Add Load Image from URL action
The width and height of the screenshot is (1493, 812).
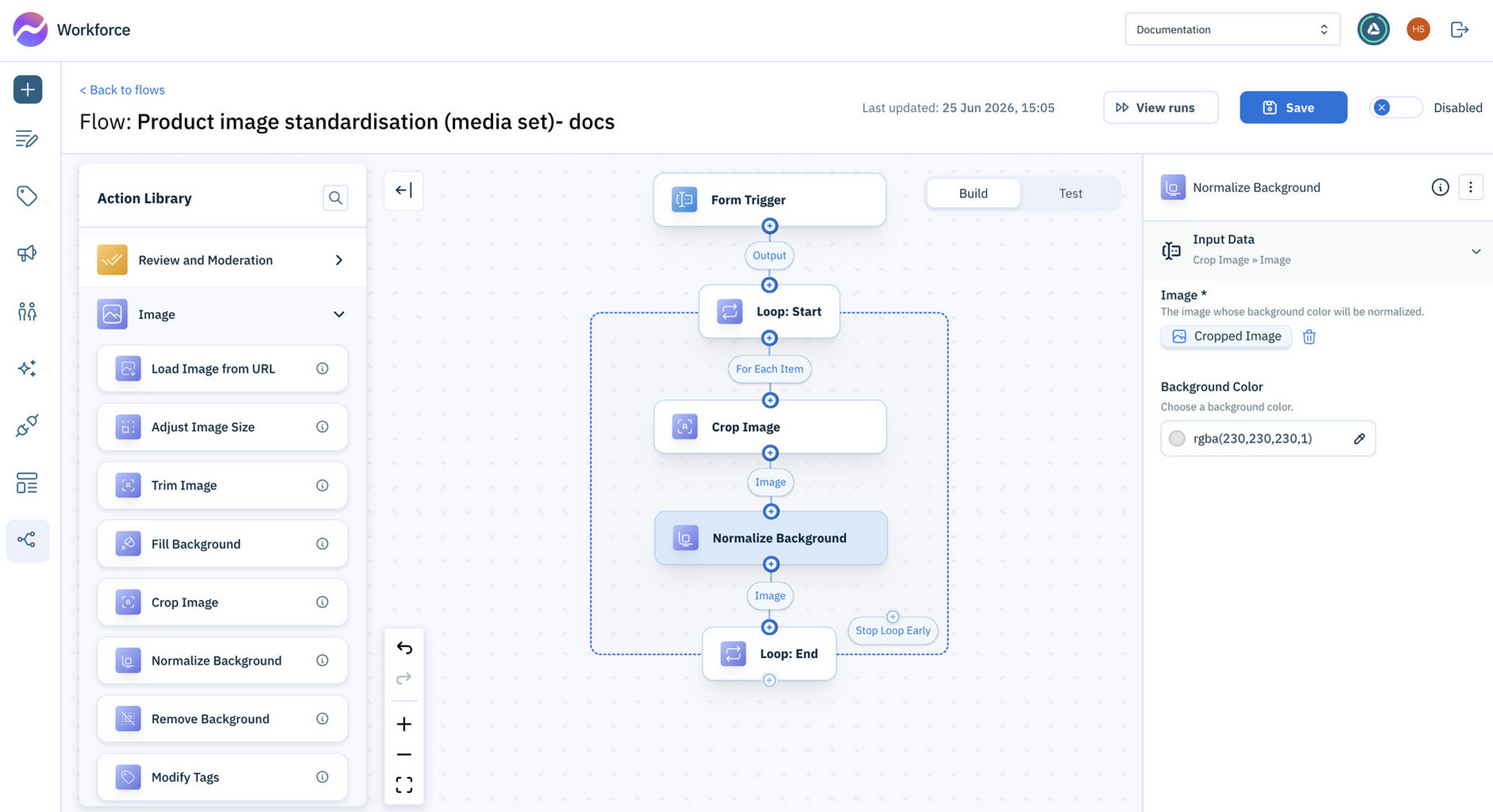click(x=222, y=368)
